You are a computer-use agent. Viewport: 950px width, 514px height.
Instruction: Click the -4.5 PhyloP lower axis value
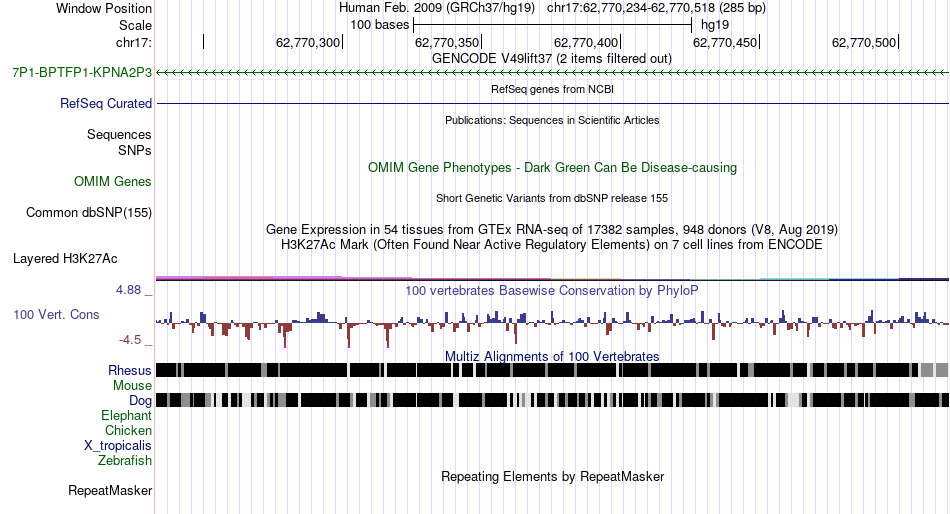coord(130,340)
